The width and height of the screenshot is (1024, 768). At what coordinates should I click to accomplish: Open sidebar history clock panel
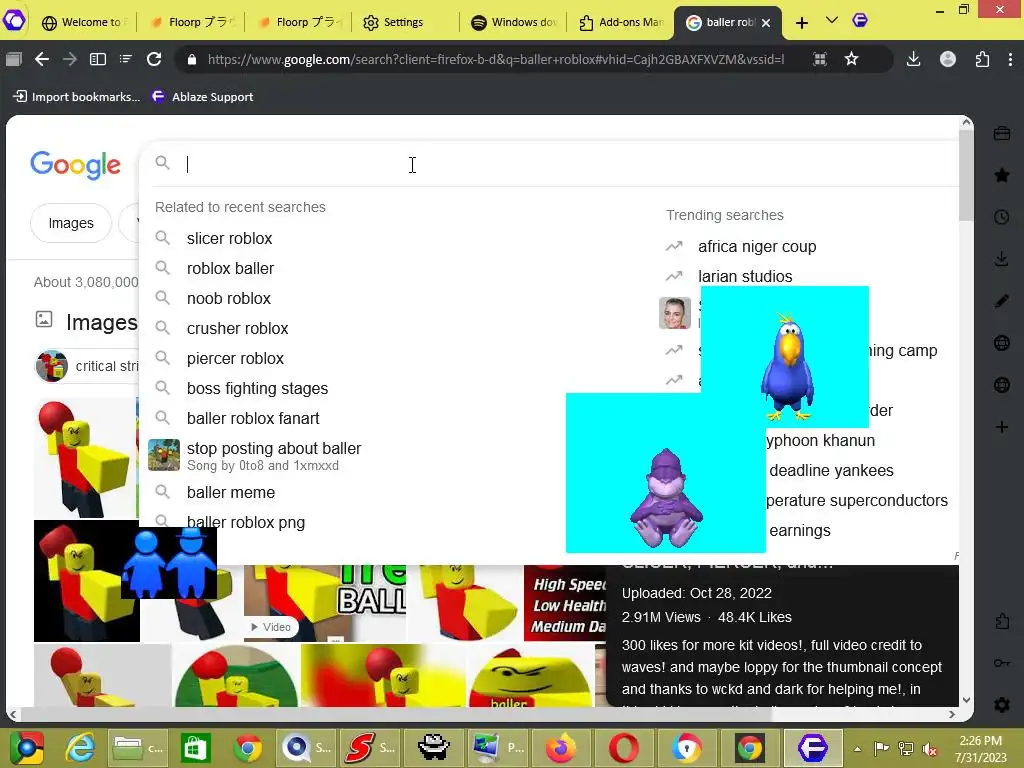1002,217
